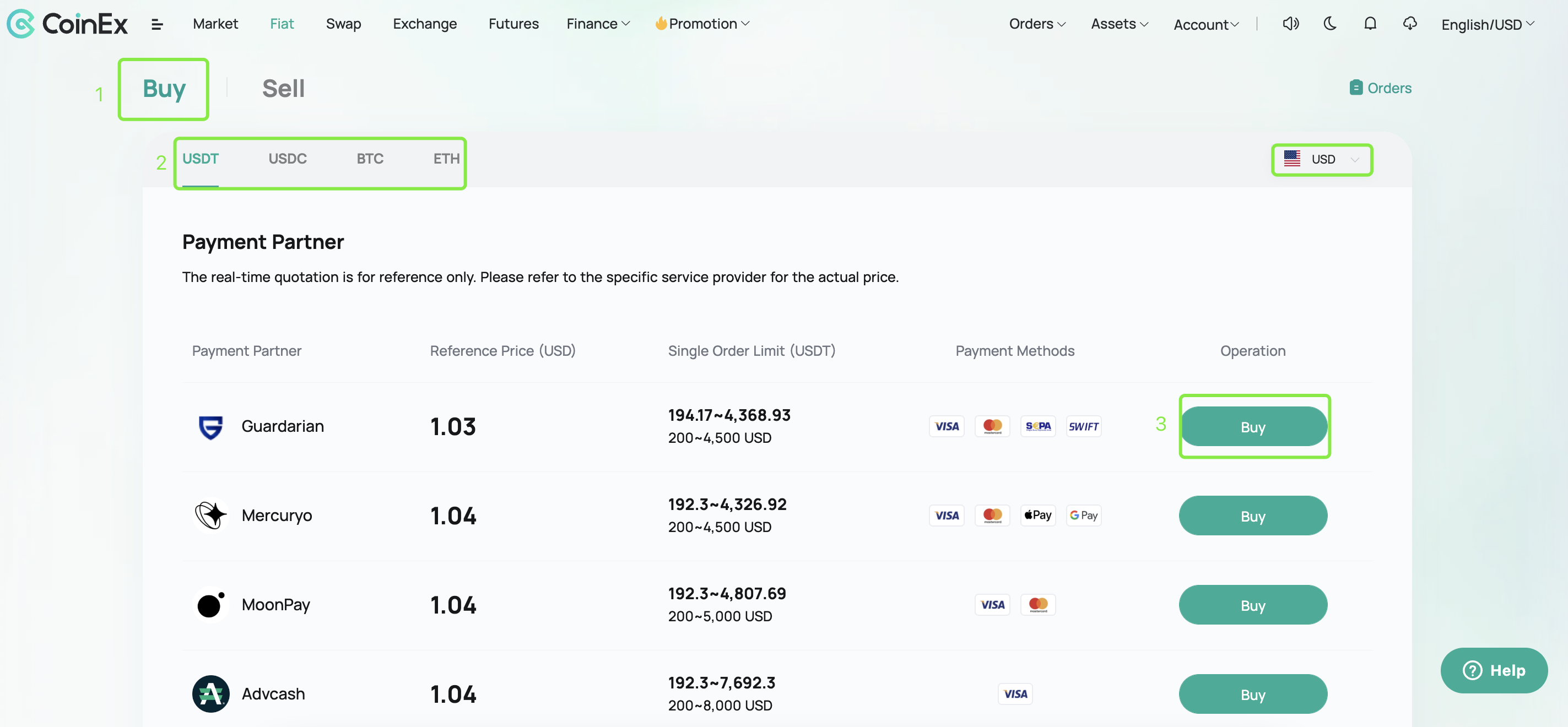Click Visa icon in Advcash row
The width and height of the screenshot is (1568, 727).
click(x=1015, y=693)
